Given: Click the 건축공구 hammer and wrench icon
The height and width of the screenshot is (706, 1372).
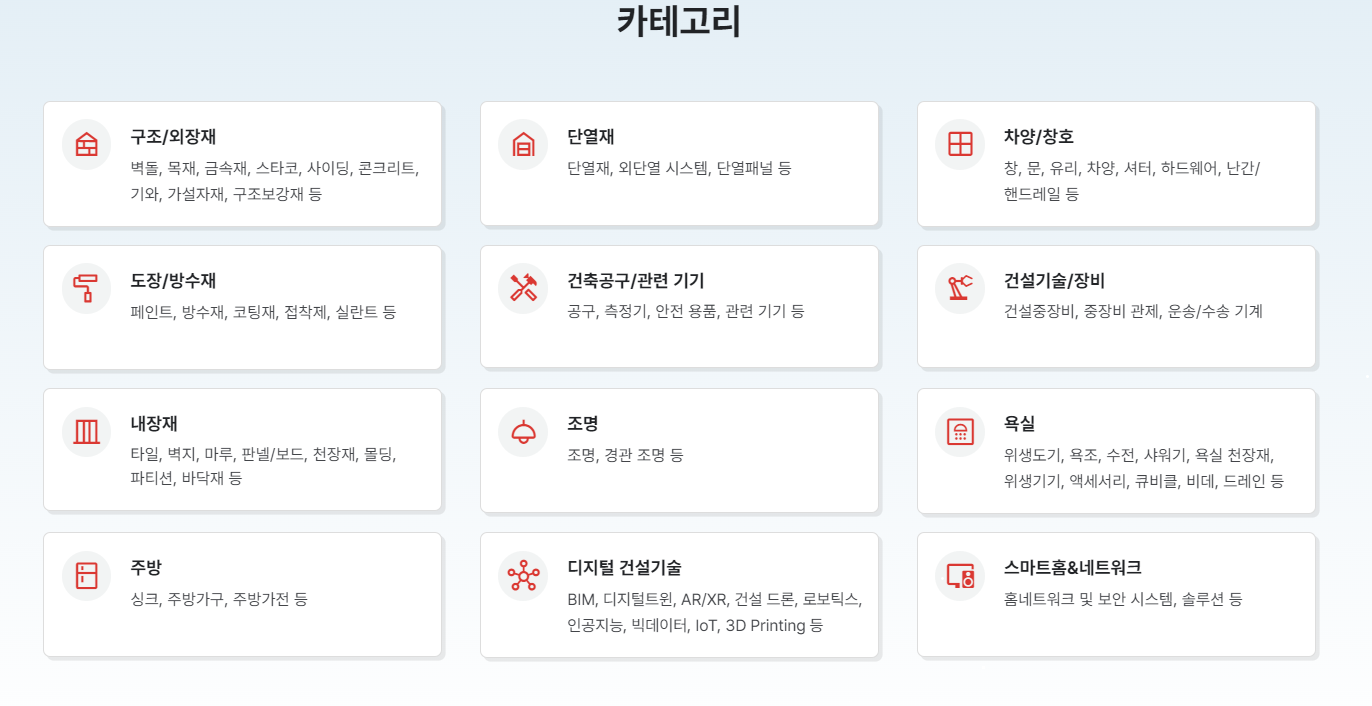Looking at the screenshot, I should point(523,288).
